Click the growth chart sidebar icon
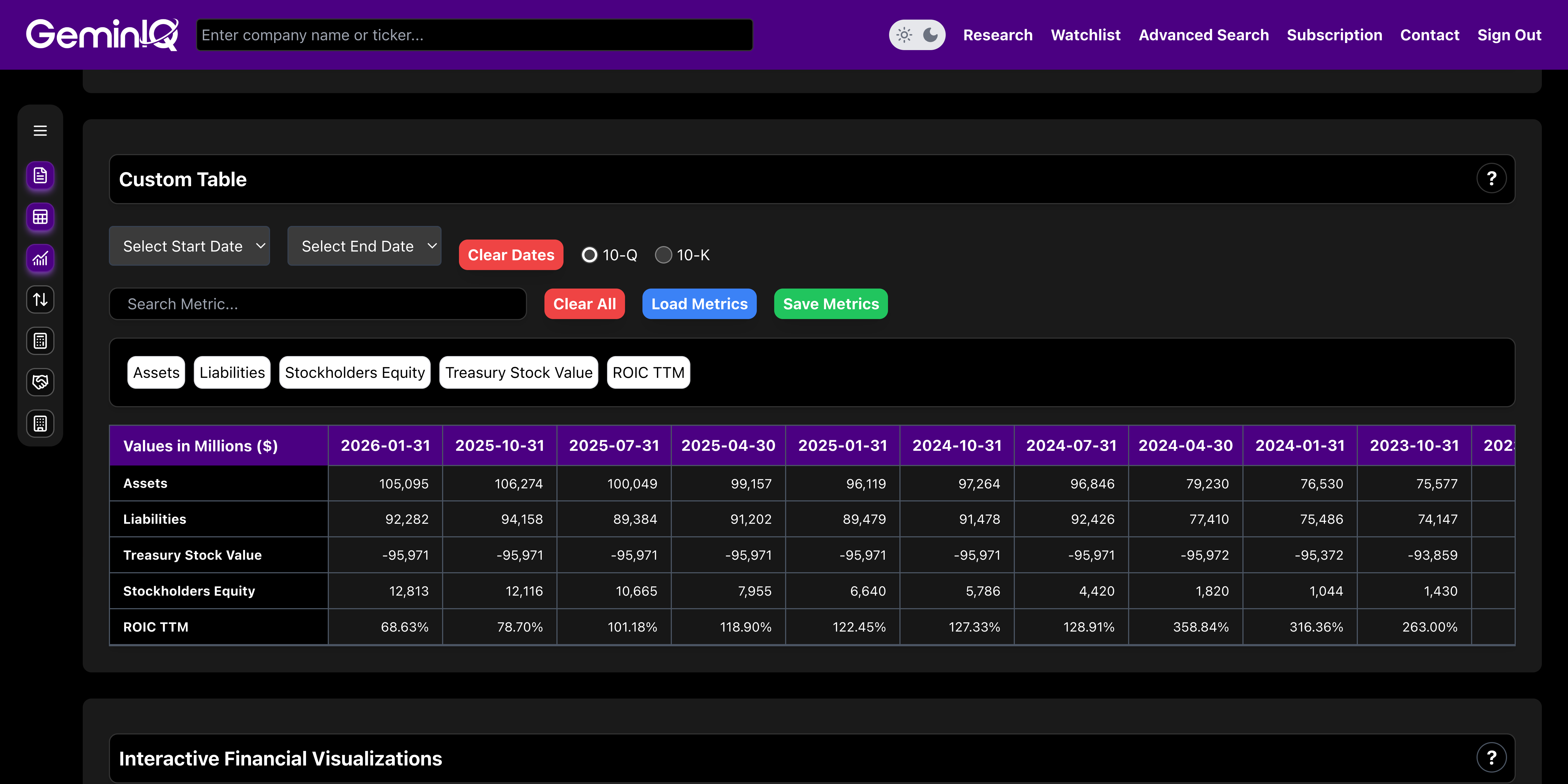This screenshot has width=1568, height=784. (x=40, y=259)
